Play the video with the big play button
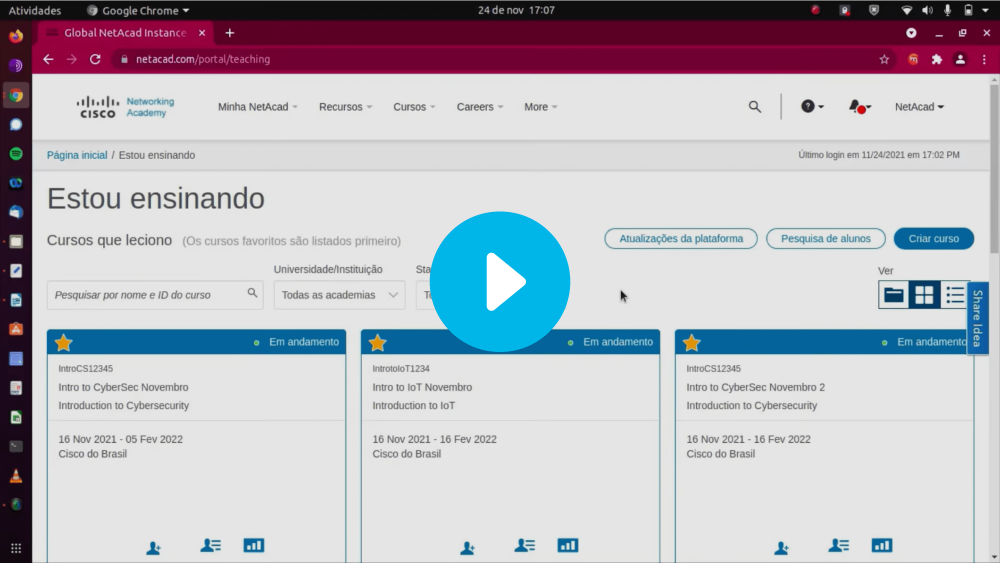Screen dimensions: 1000x563 (x=499, y=281)
